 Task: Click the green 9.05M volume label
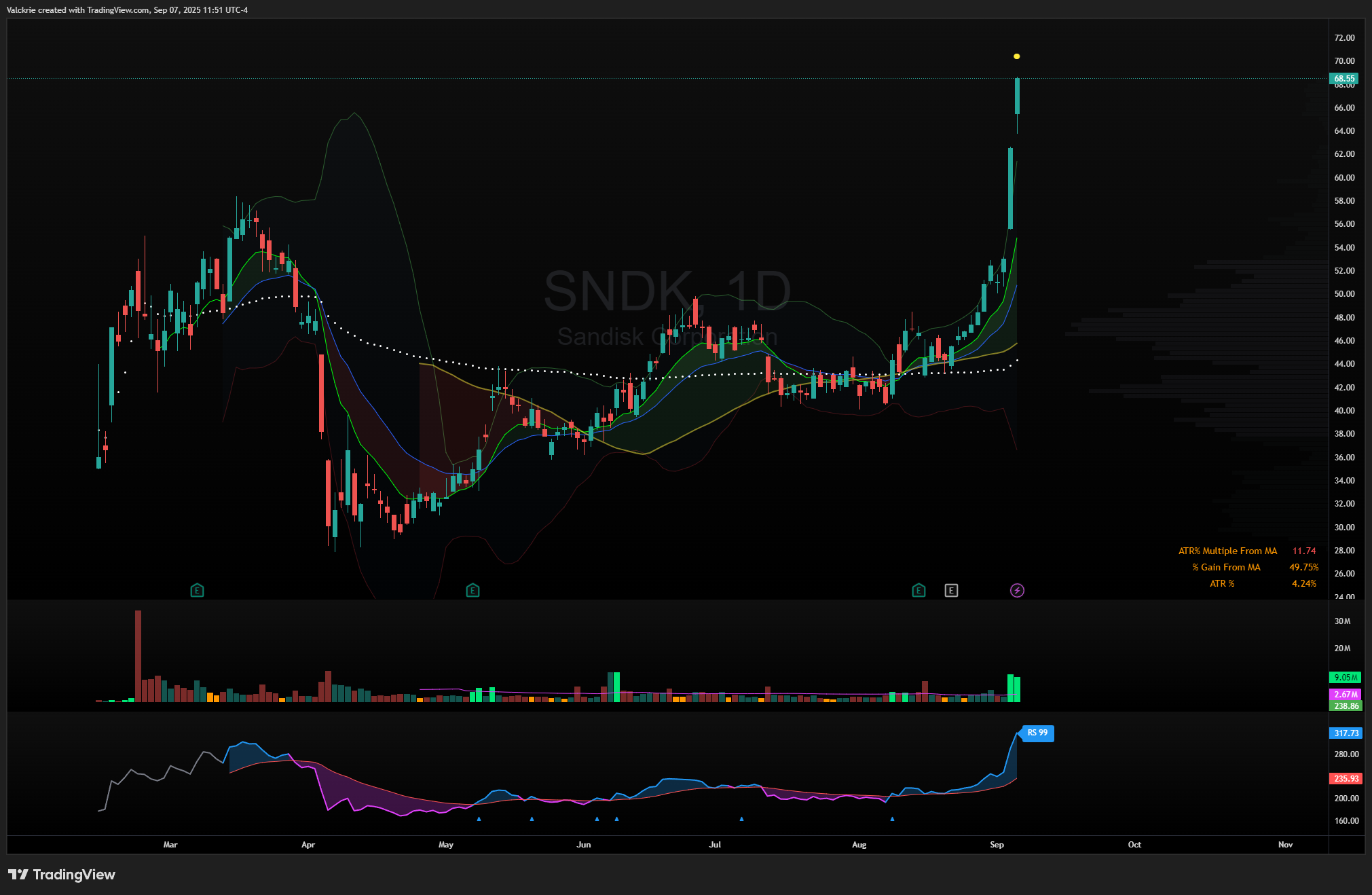tap(1345, 677)
